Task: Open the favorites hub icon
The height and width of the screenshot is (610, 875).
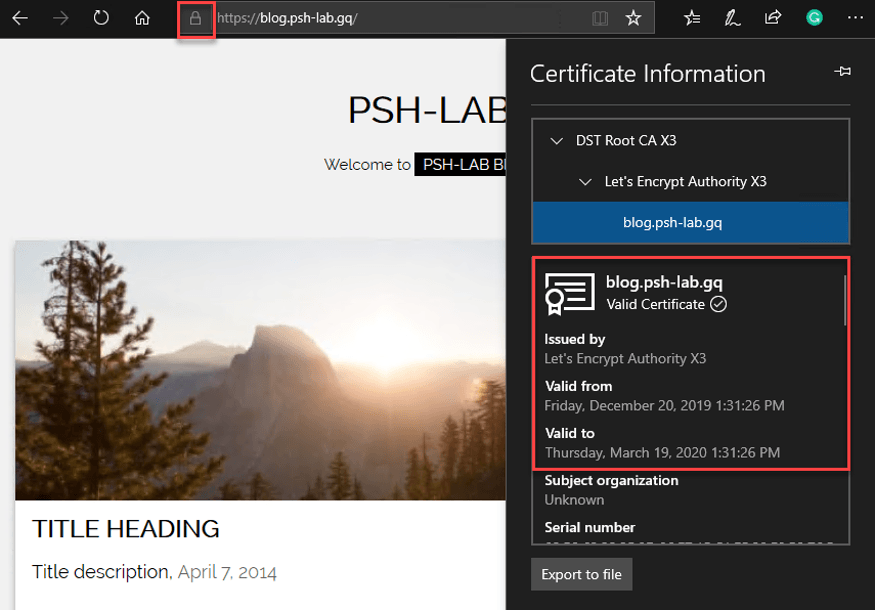Action: (x=692, y=18)
